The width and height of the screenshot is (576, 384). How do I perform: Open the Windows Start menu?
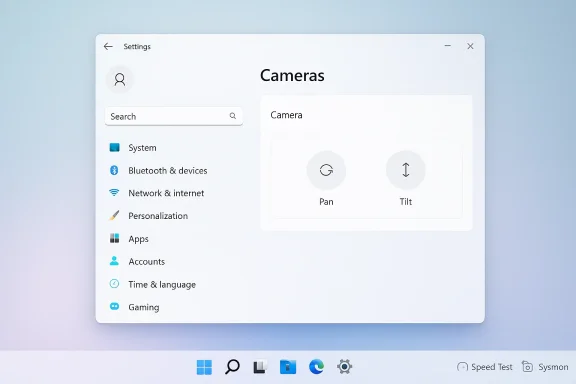(x=204, y=367)
